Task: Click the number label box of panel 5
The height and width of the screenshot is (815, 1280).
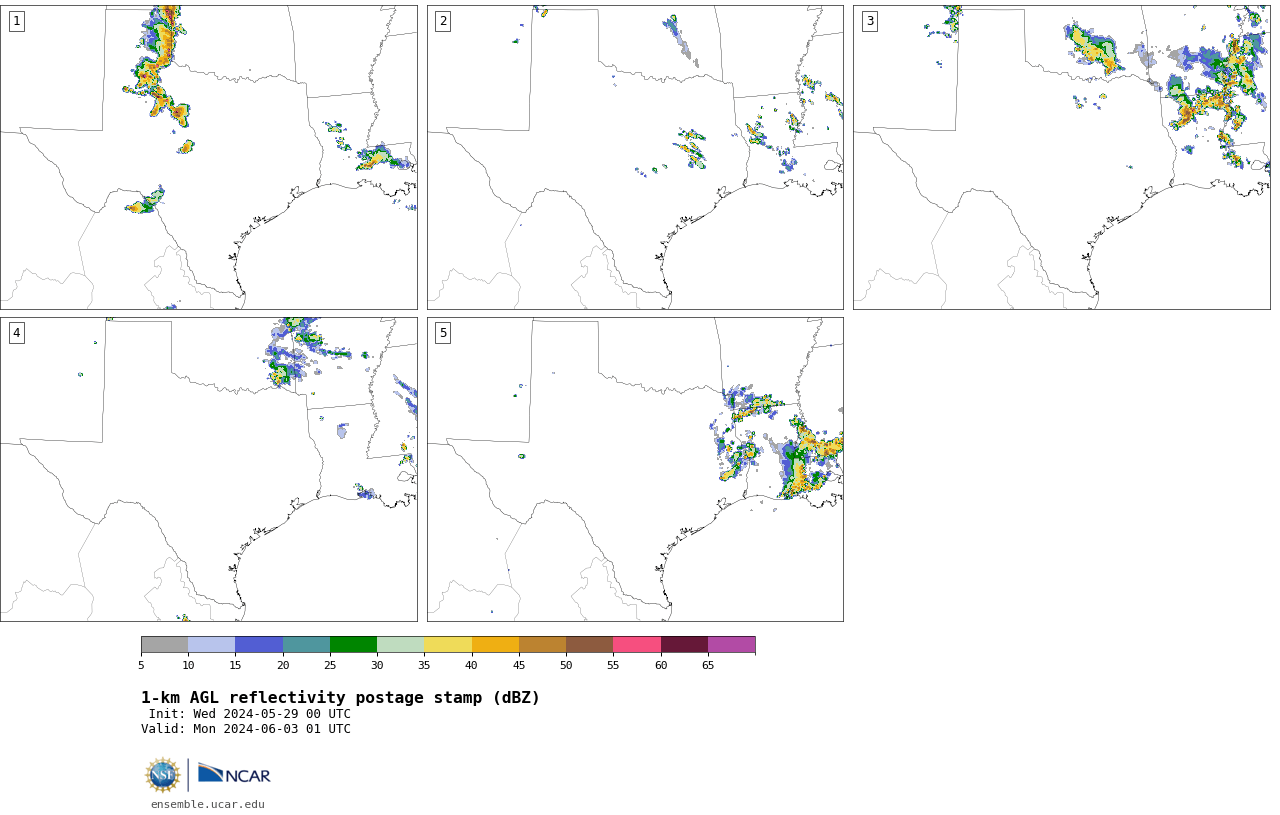Action: click(x=443, y=333)
